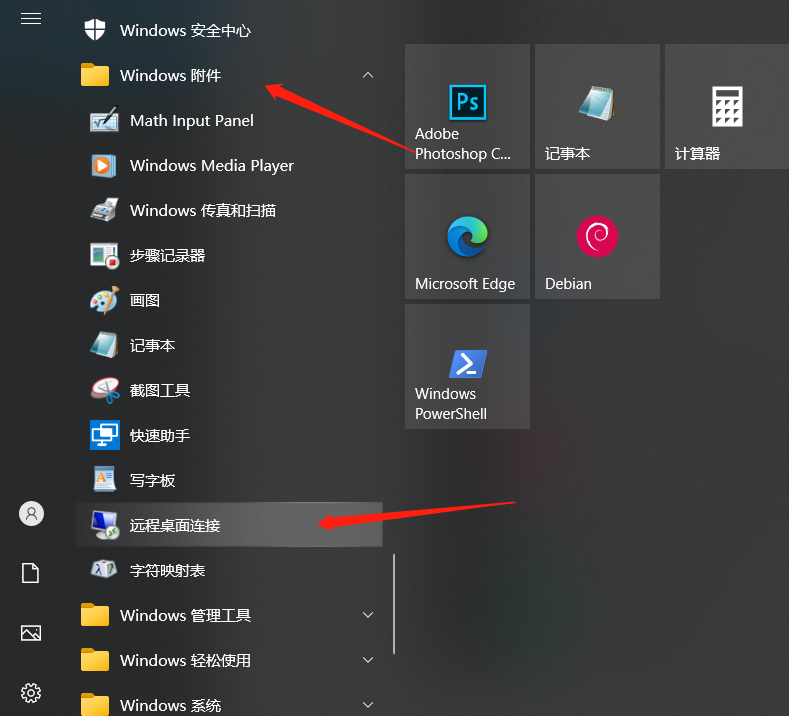
Task: Expand Windows 管理工具 chevron
Action: pos(368,615)
